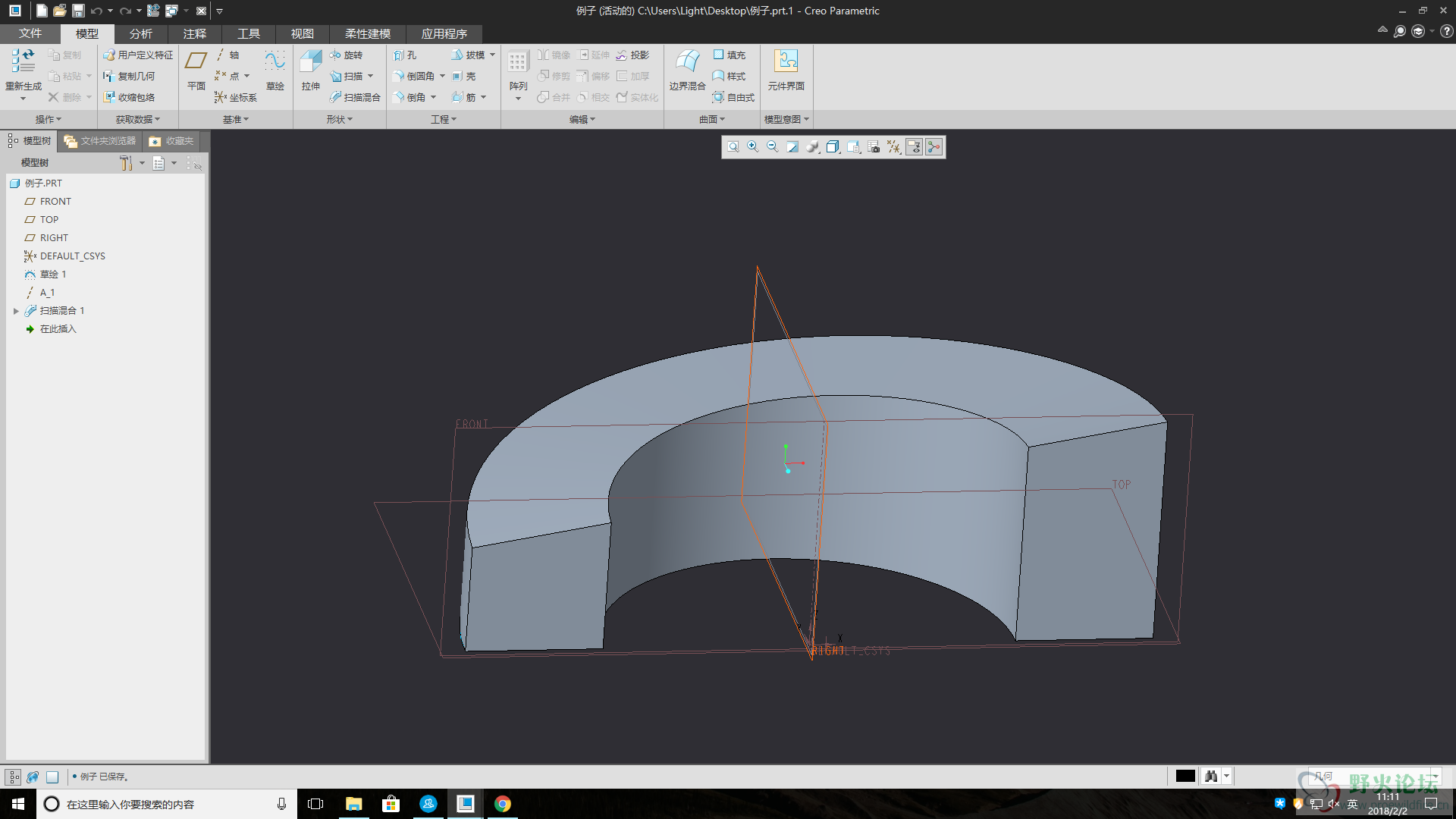Open the Datum (基准) group dropdown
This screenshot has width=1456, height=819.
tap(236, 119)
